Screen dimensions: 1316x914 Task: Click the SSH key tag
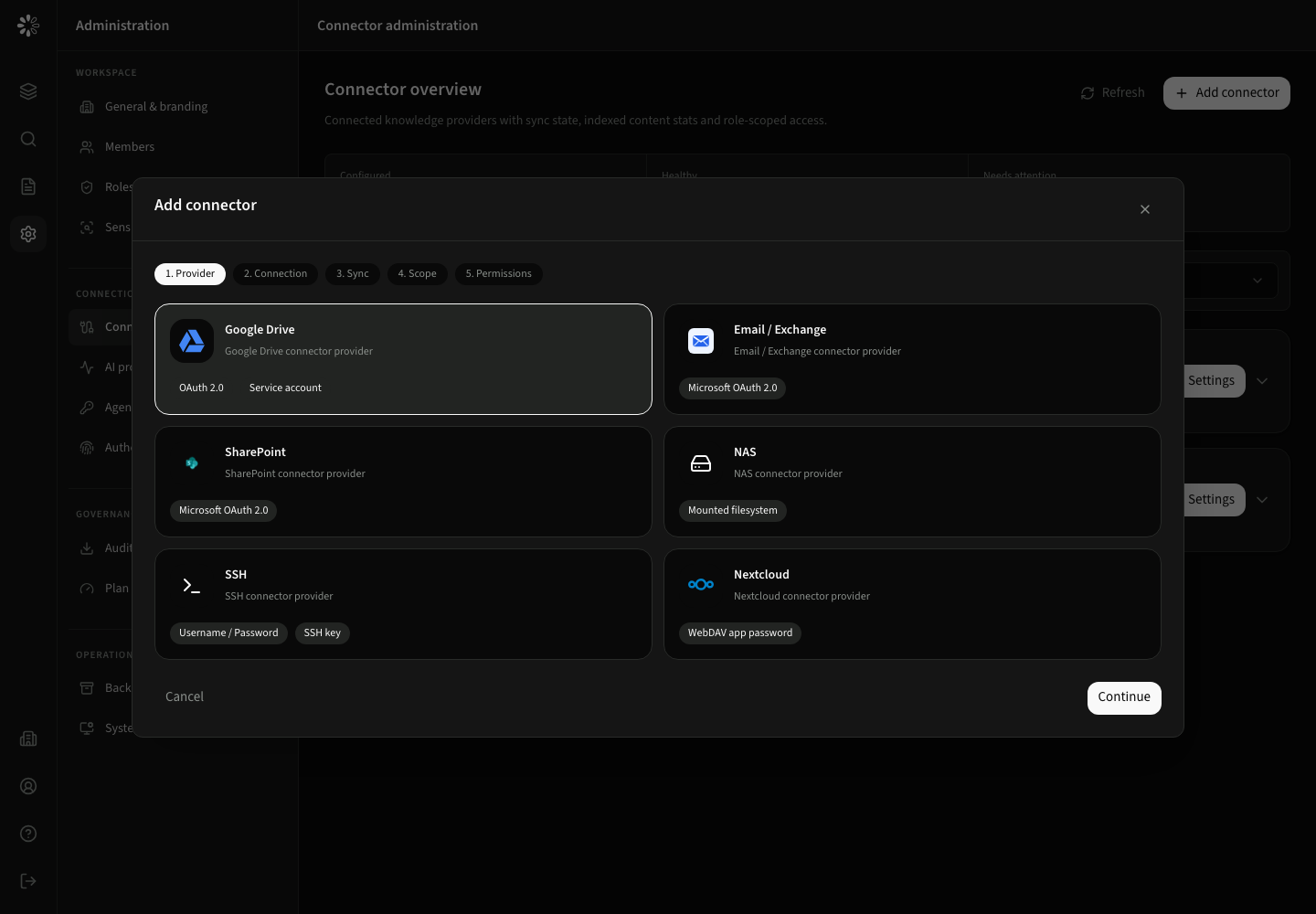(x=323, y=633)
